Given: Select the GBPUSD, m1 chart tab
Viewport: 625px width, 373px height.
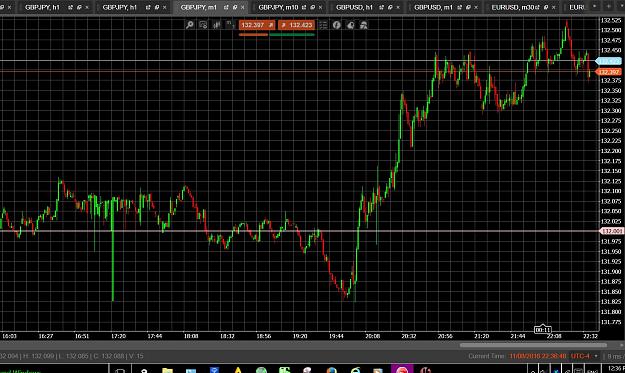Looking at the screenshot, I should click(x=433, y=7).
